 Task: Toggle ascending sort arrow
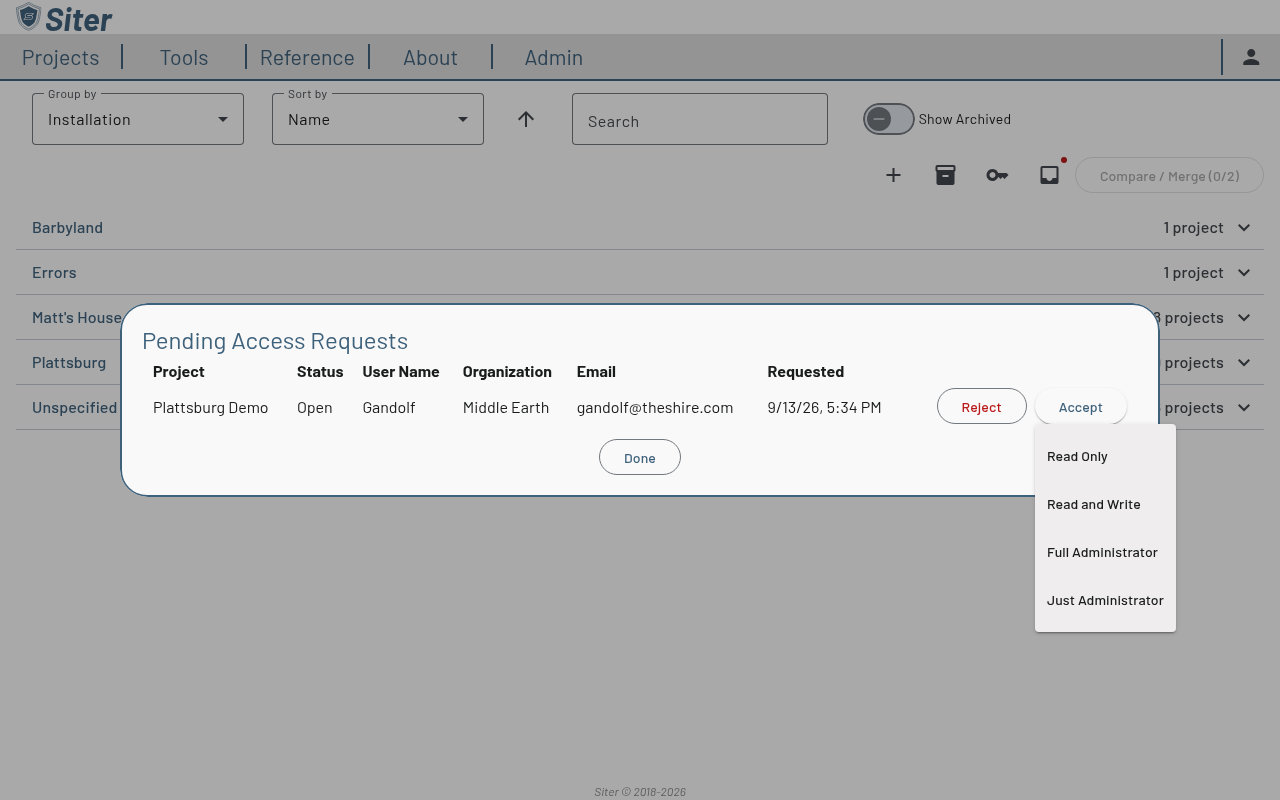pyautogui.click(x=526, y=119)
